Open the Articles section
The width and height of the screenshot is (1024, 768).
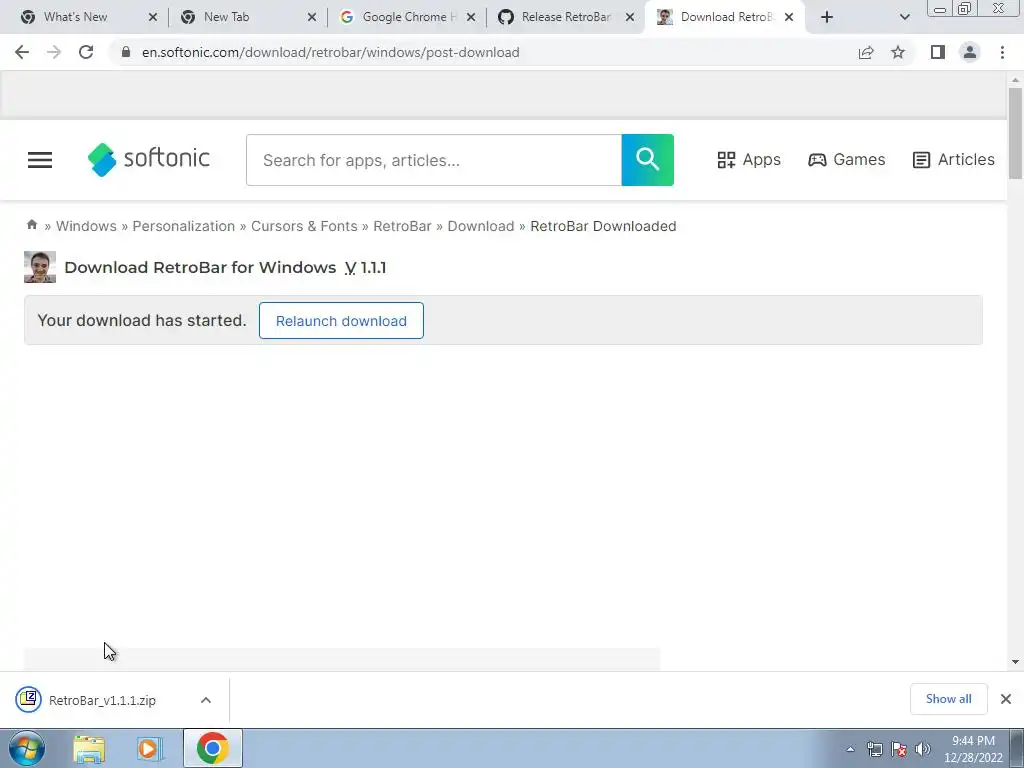pos(953,159)
